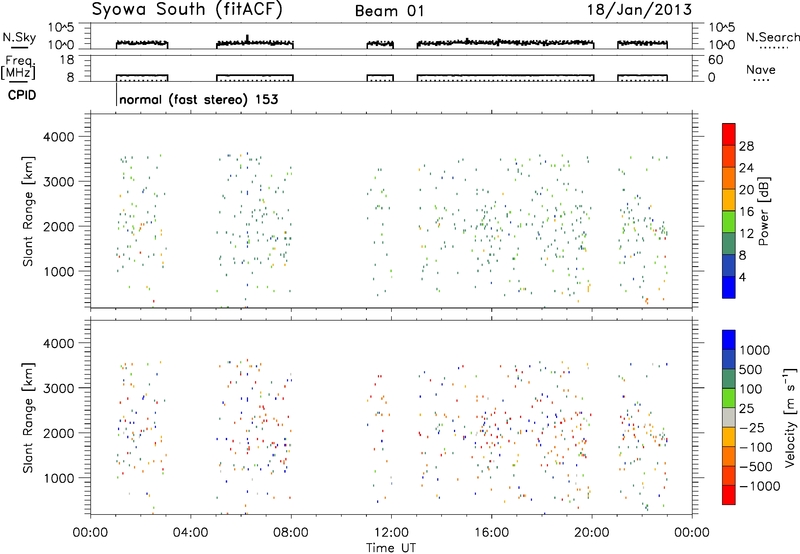This screenshot has height=554, width=800.
Task: Click the 'Time UT' axis label
Action: [x=391, y=548]
